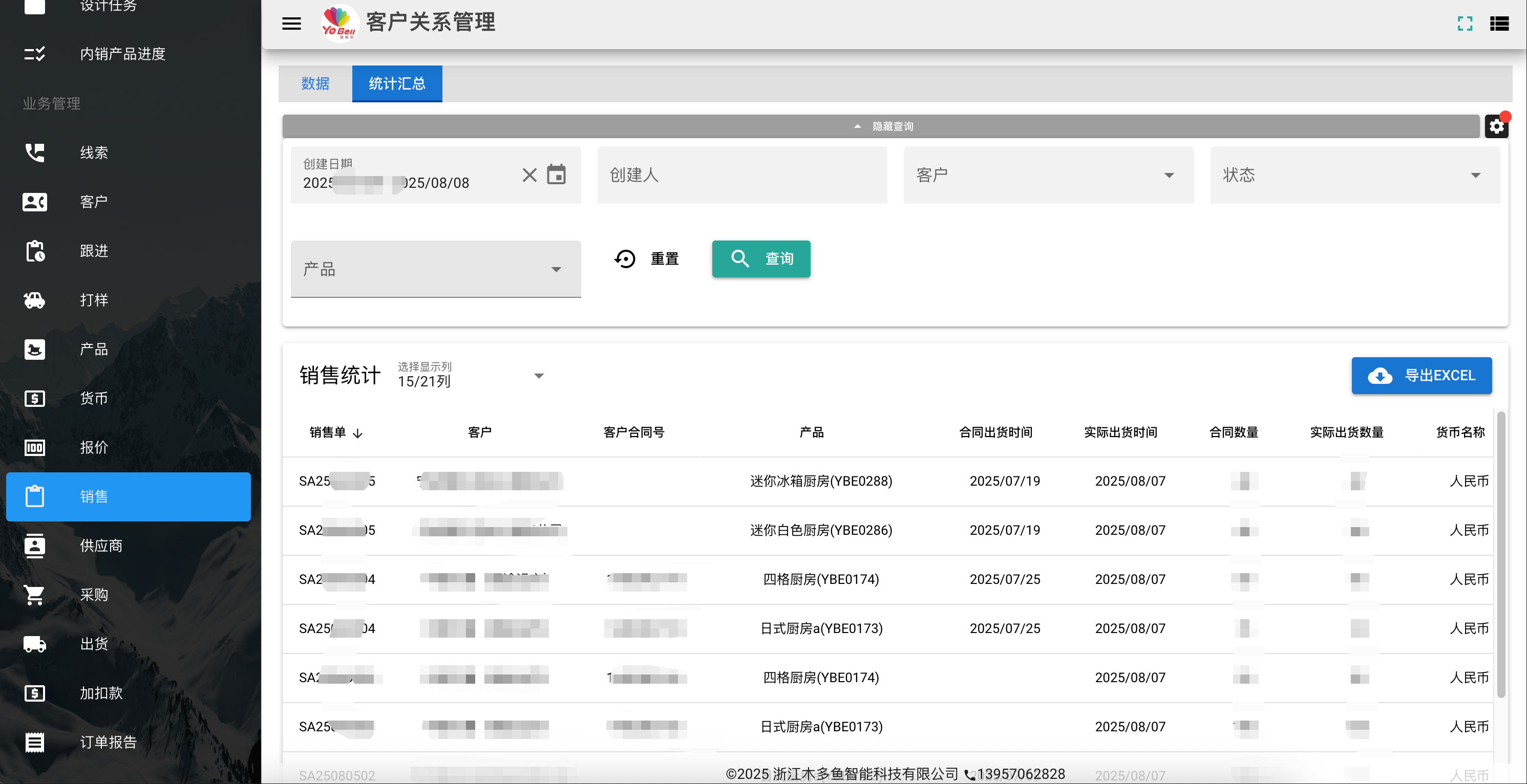Expand the 选择显示列 column selector
Screen dimensions: 1527x784
[x=471, y=375]
